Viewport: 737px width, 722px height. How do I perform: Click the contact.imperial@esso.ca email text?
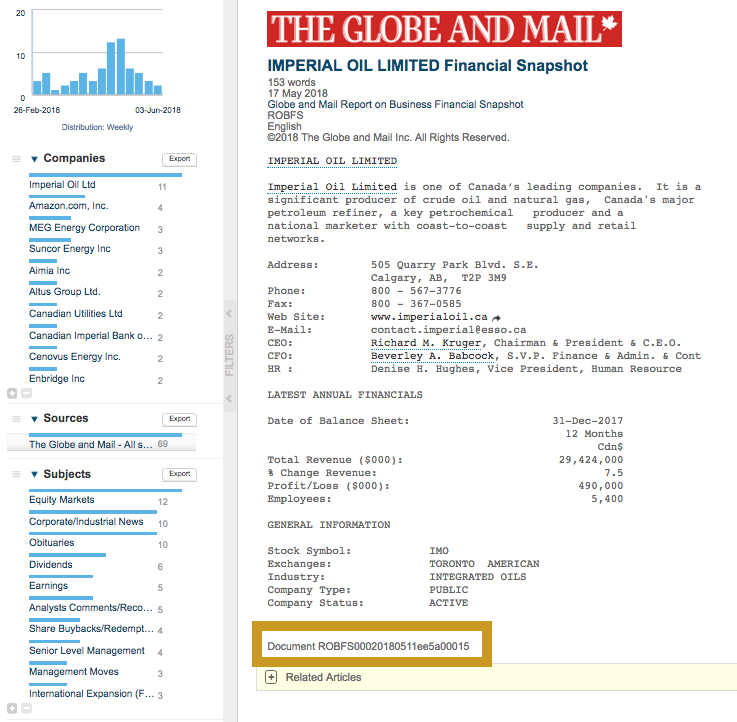point(448,330)
